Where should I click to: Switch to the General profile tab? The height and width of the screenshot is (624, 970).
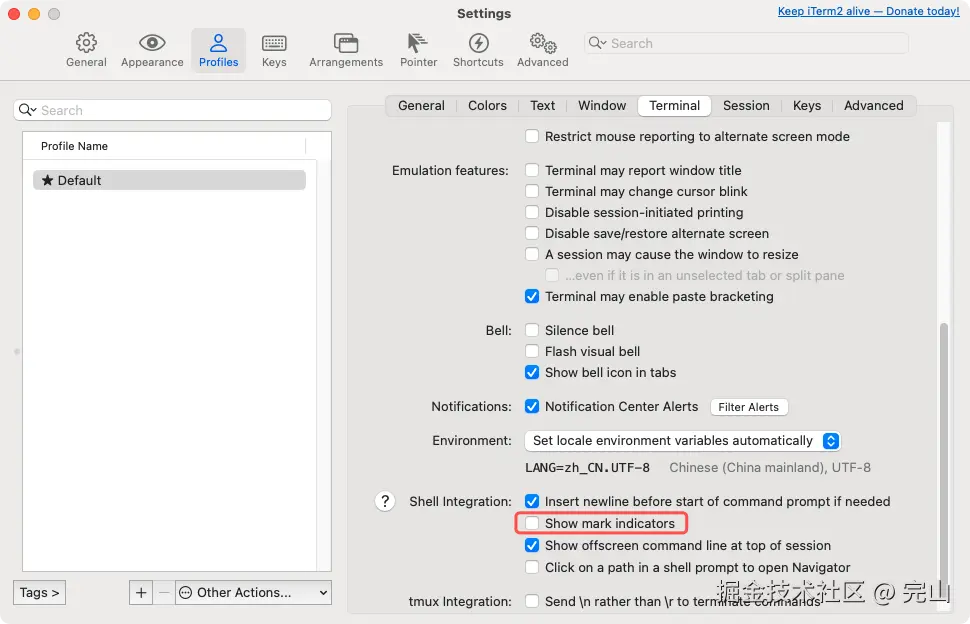[x=421, y=105]
